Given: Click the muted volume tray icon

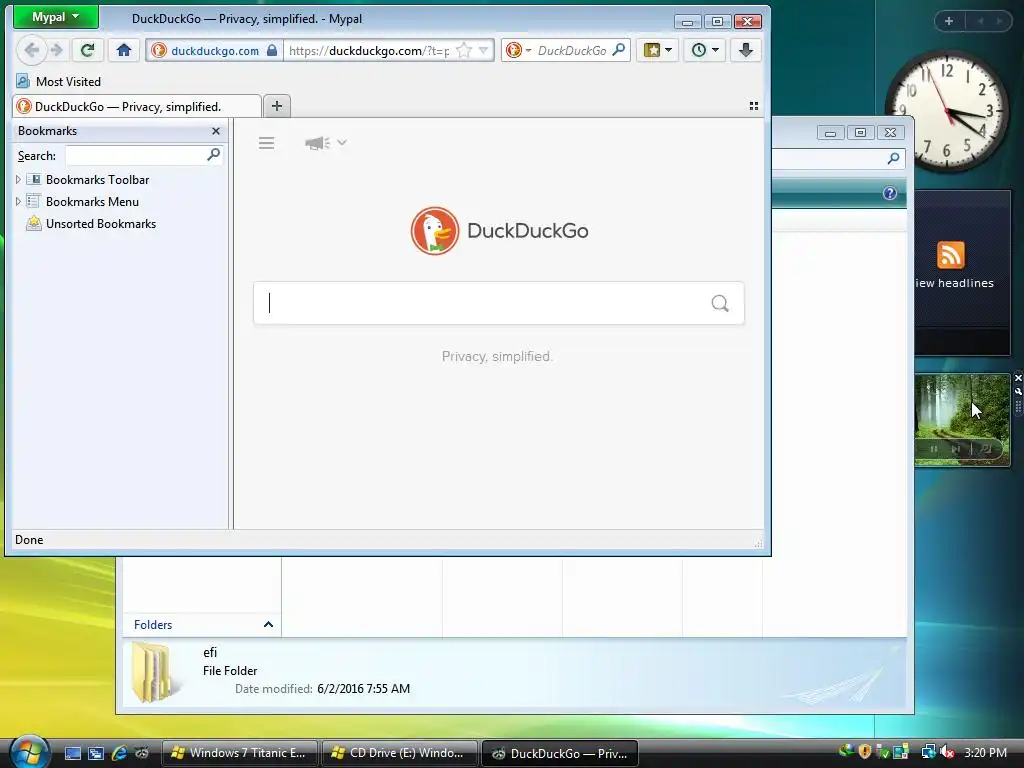Looking at the screenshot, I should [x=947, y=752].
